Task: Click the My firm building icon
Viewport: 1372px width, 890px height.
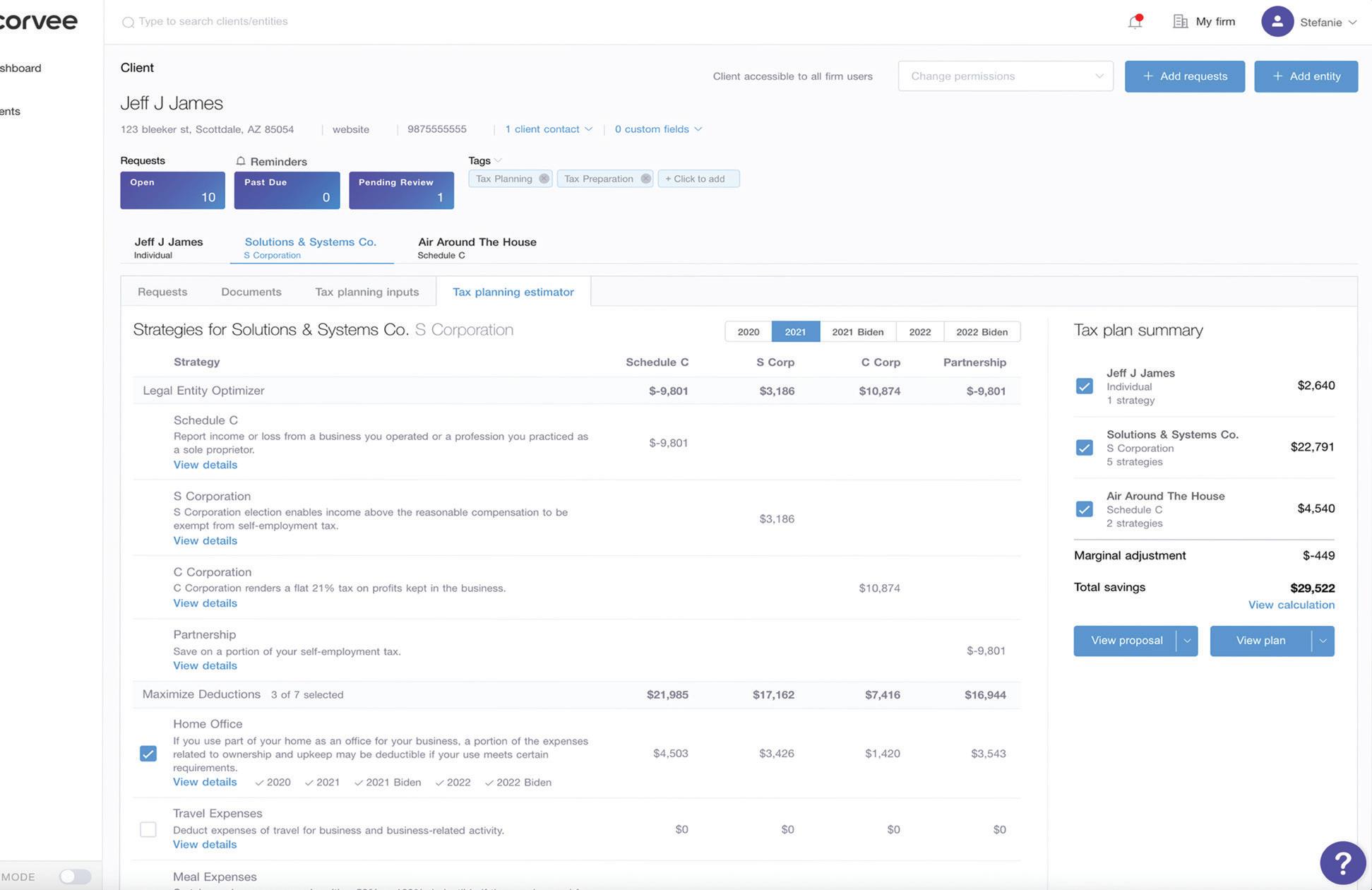Action: click(1180, 21)
